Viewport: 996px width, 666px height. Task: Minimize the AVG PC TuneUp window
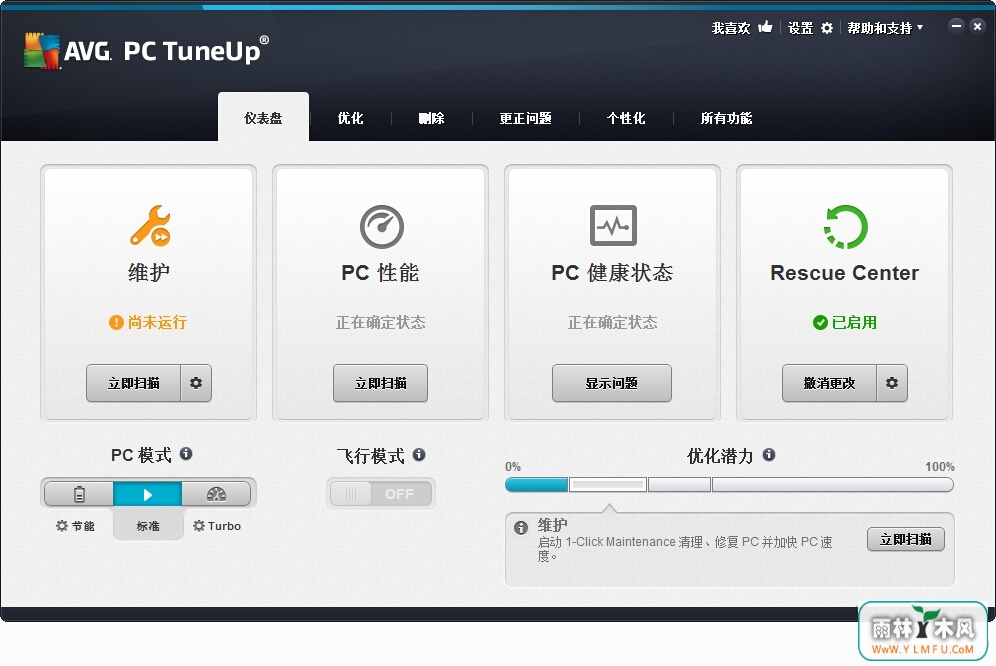coord(956,26)
